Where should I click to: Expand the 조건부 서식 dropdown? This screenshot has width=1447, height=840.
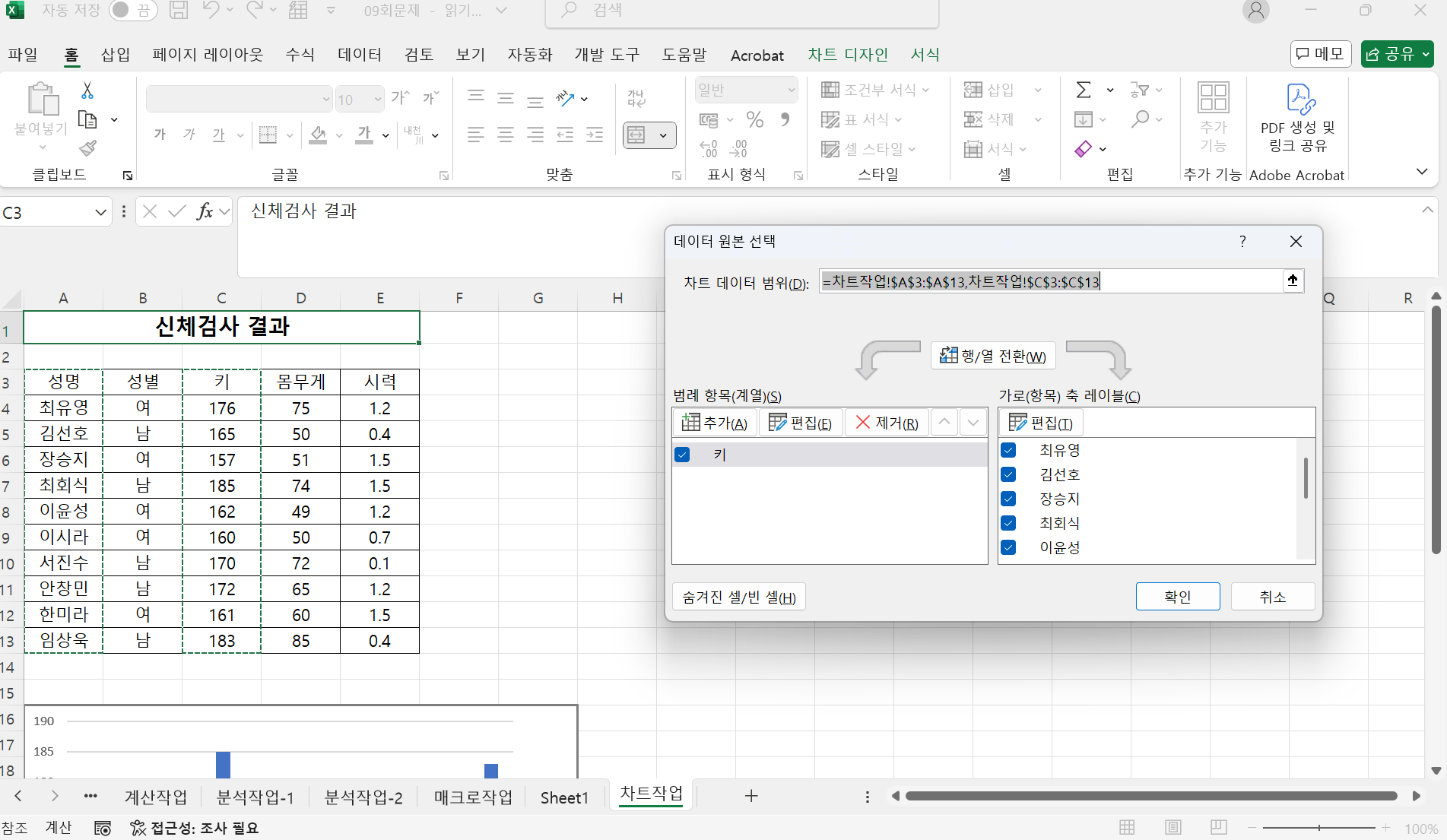tap(925, 90)
